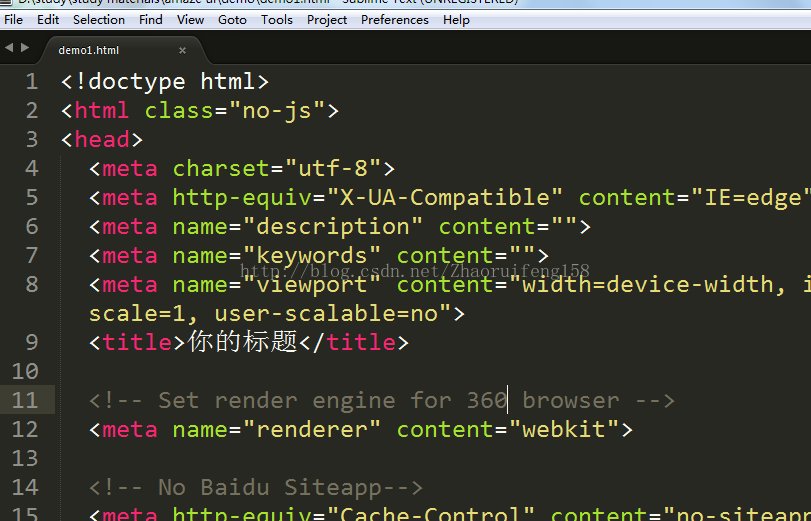
Task: Open the Goto menu
Action: coord(232,19)
